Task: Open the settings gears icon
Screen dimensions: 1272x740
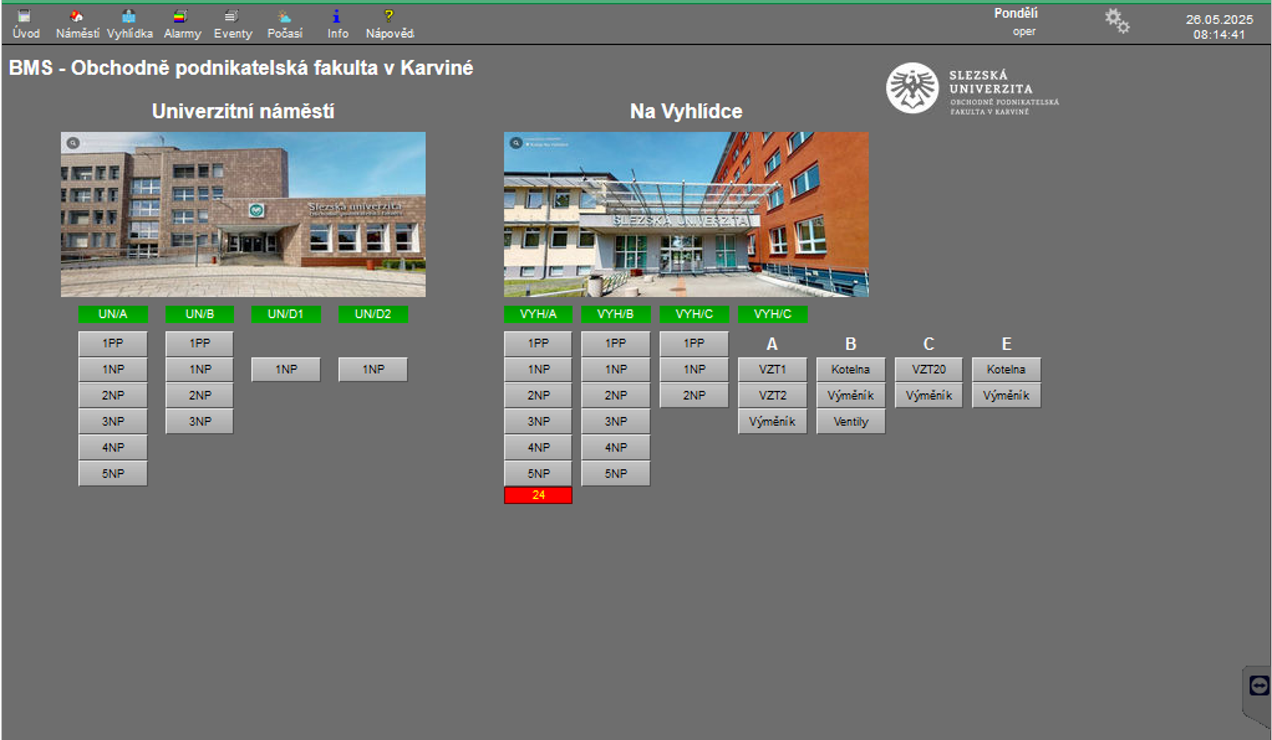Action: 1117,21
